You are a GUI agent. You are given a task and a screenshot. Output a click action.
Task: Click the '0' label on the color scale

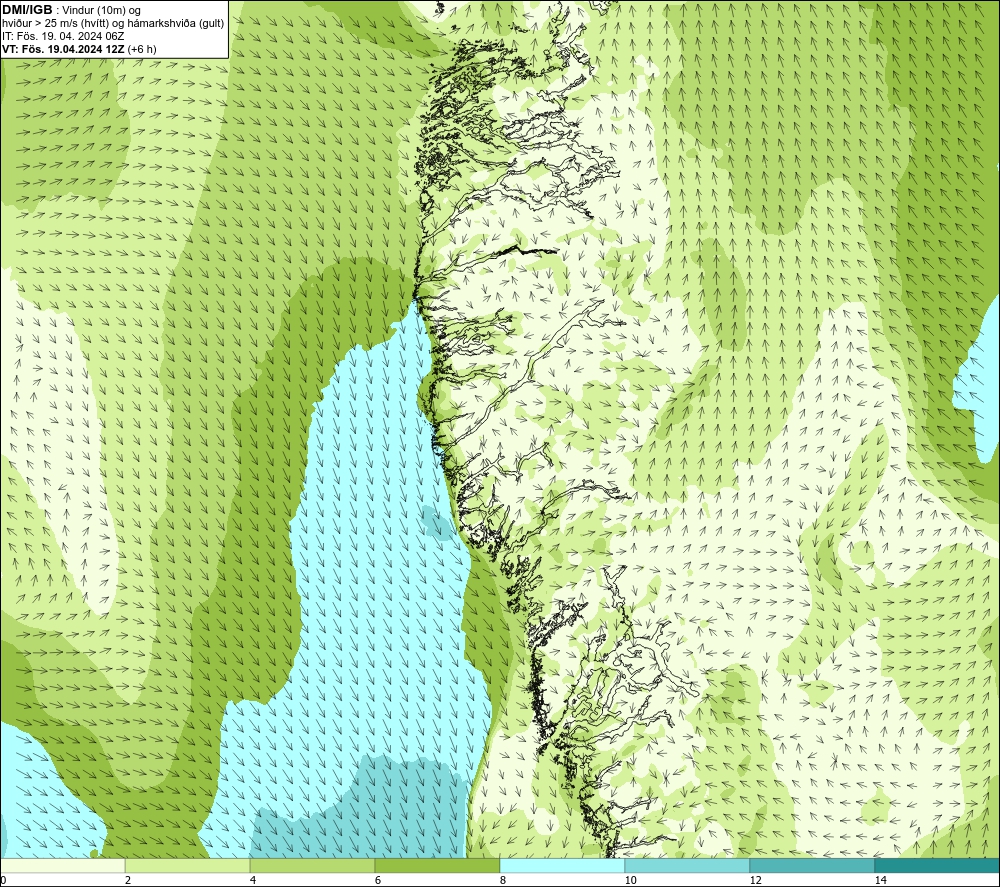tap(3, 880)
